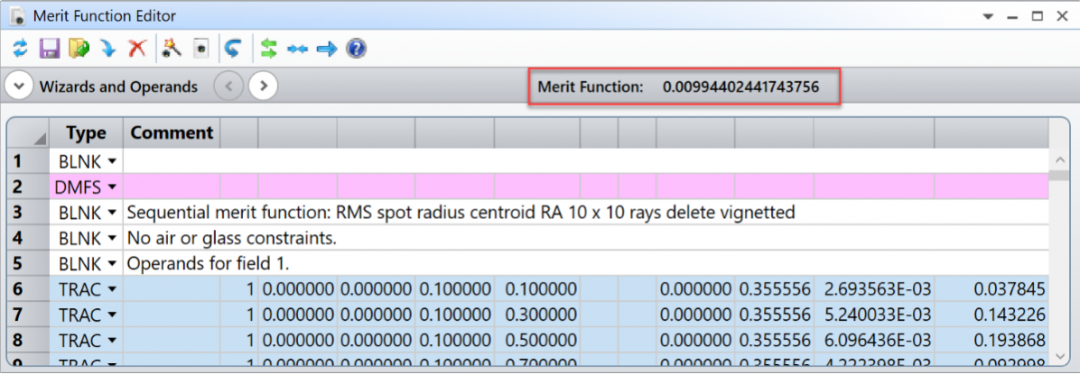Click the blue undo curved arrow icon

pyautogui.click(x=233, y=49)
